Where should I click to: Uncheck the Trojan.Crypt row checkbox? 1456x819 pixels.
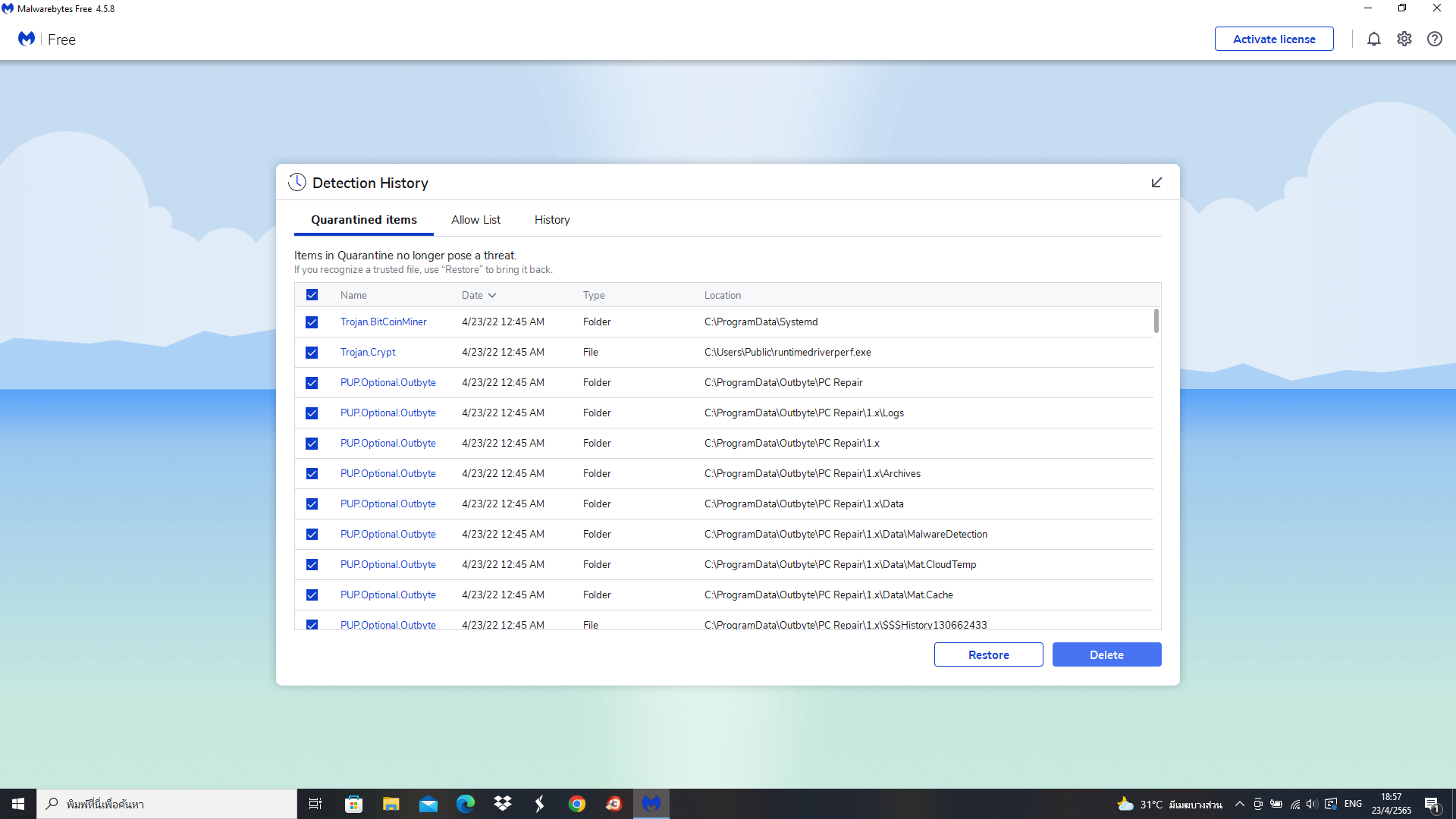312,353
